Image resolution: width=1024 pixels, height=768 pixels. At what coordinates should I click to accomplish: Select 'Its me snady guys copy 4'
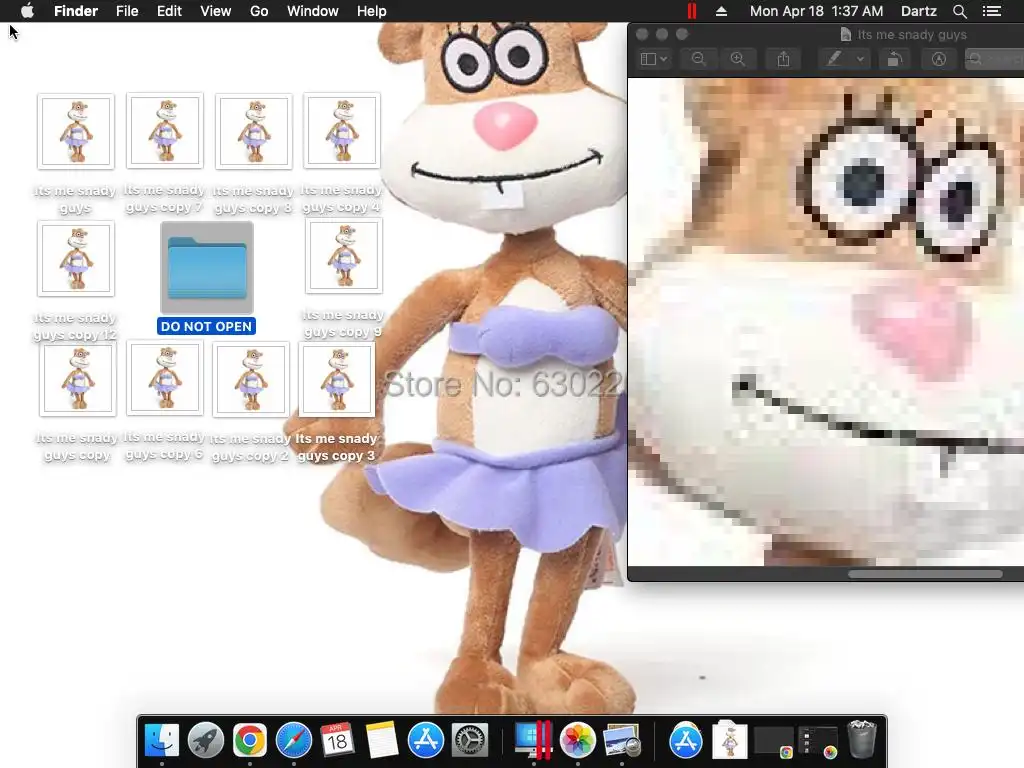342,131
